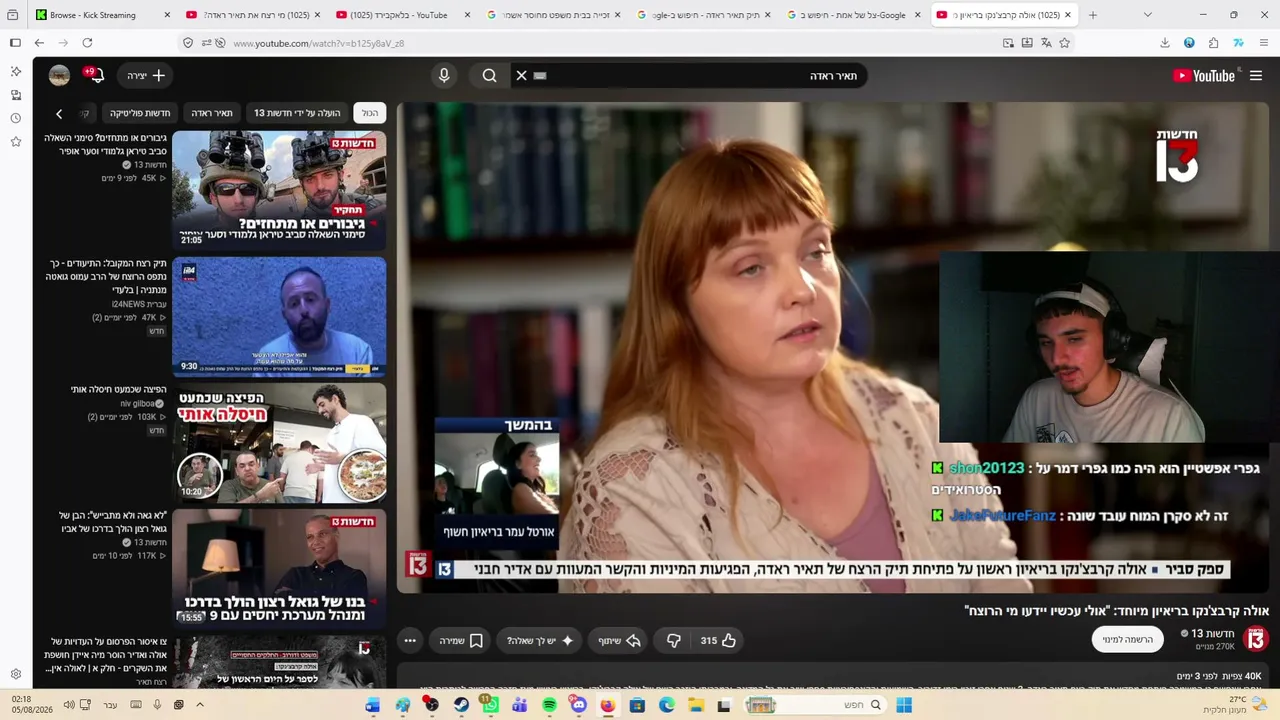
Task: Click the Ask (יש לך שאלה?) button
Action: tap(540, 640)
